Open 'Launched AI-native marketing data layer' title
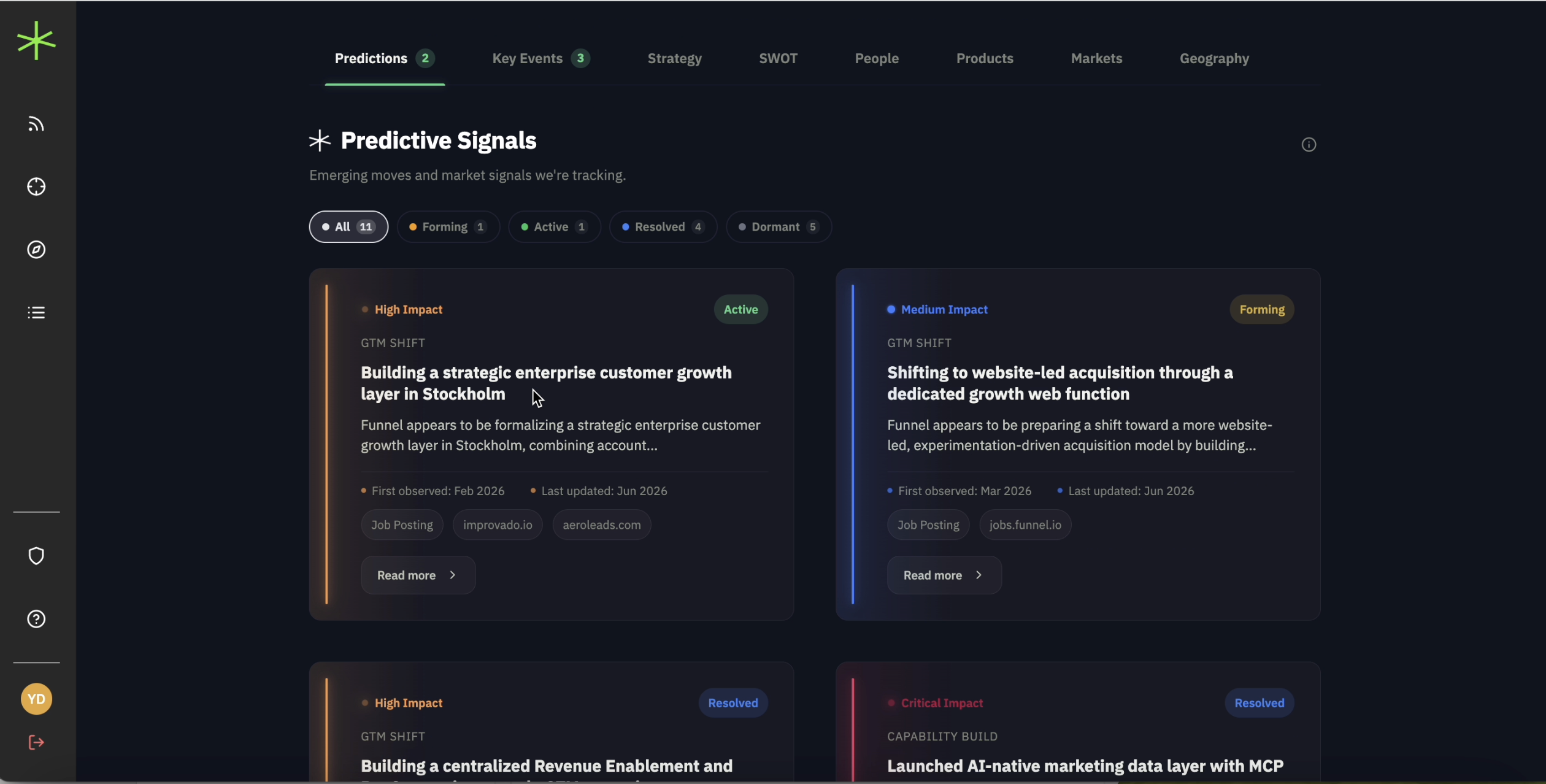Image resolution: width=1546 pixels, height=784 pixels. pyautogui.click(x=1085, y=767)
